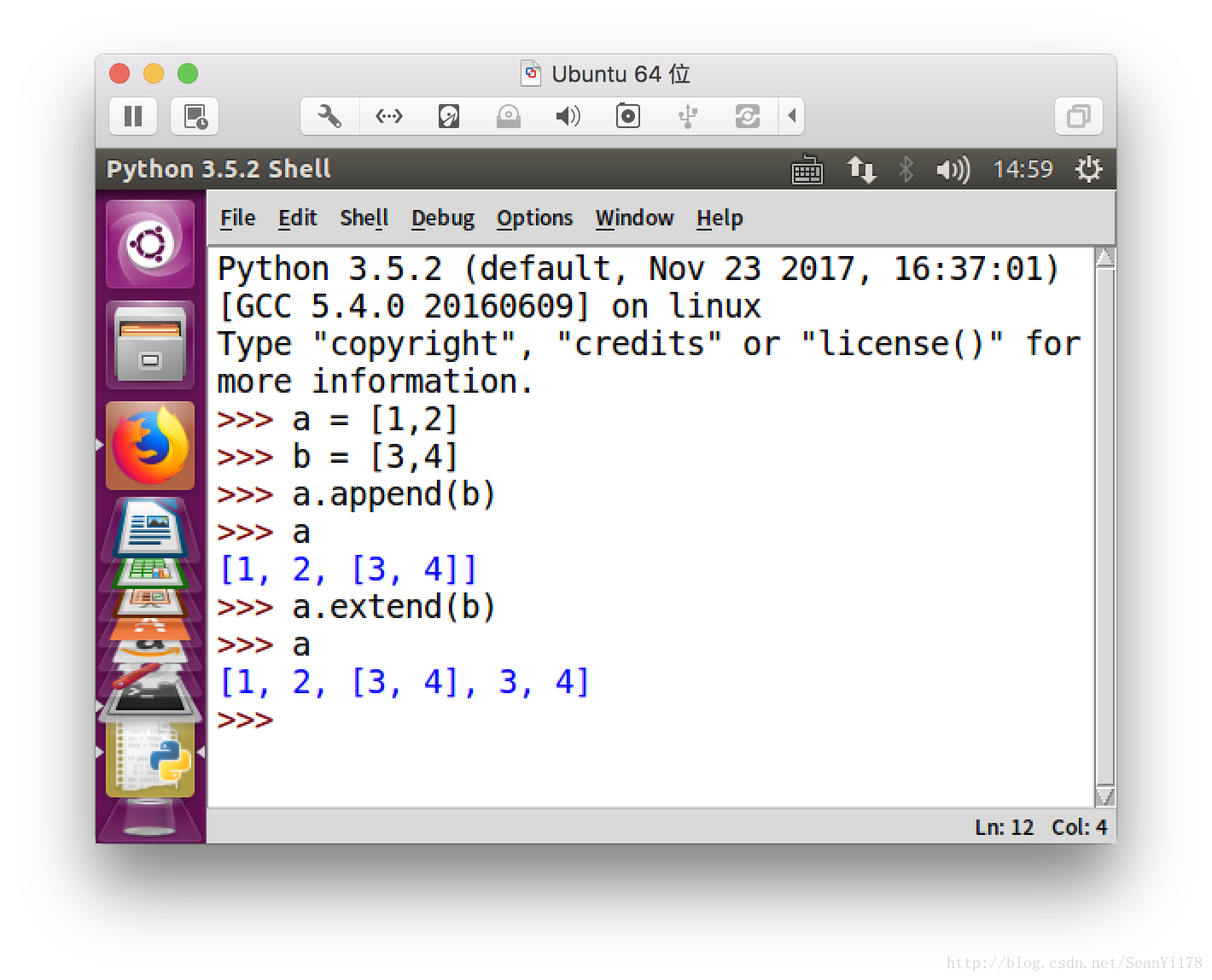Pause the virtual machine

click(133, 116)
